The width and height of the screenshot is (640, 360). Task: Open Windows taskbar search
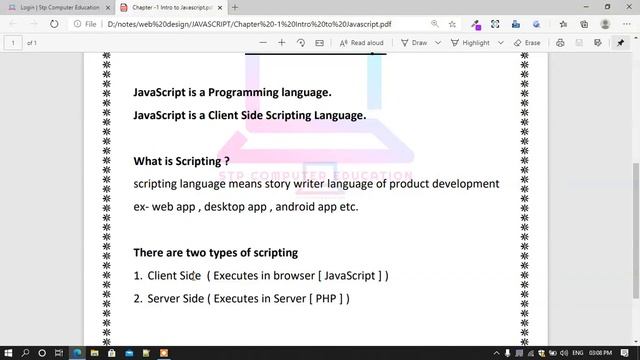coord(25,353)
